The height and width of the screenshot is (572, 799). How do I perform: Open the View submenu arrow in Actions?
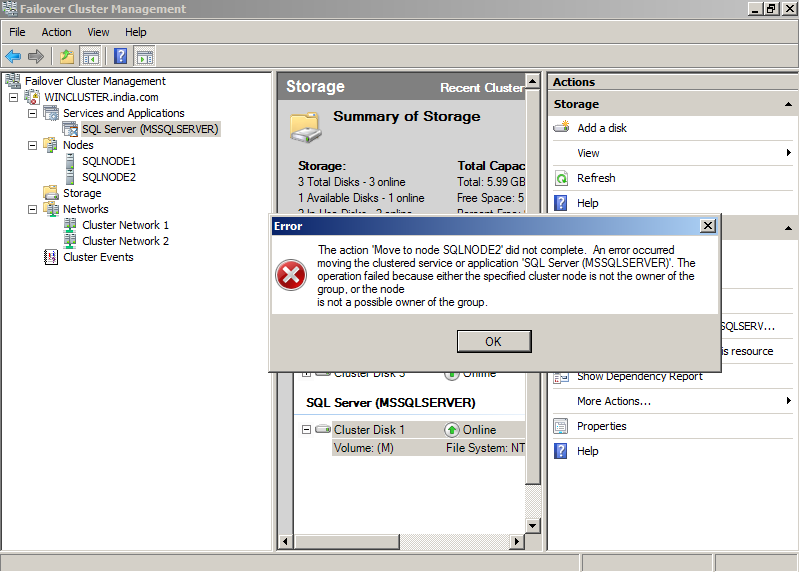pyautogui.click(x=788, y=153)
